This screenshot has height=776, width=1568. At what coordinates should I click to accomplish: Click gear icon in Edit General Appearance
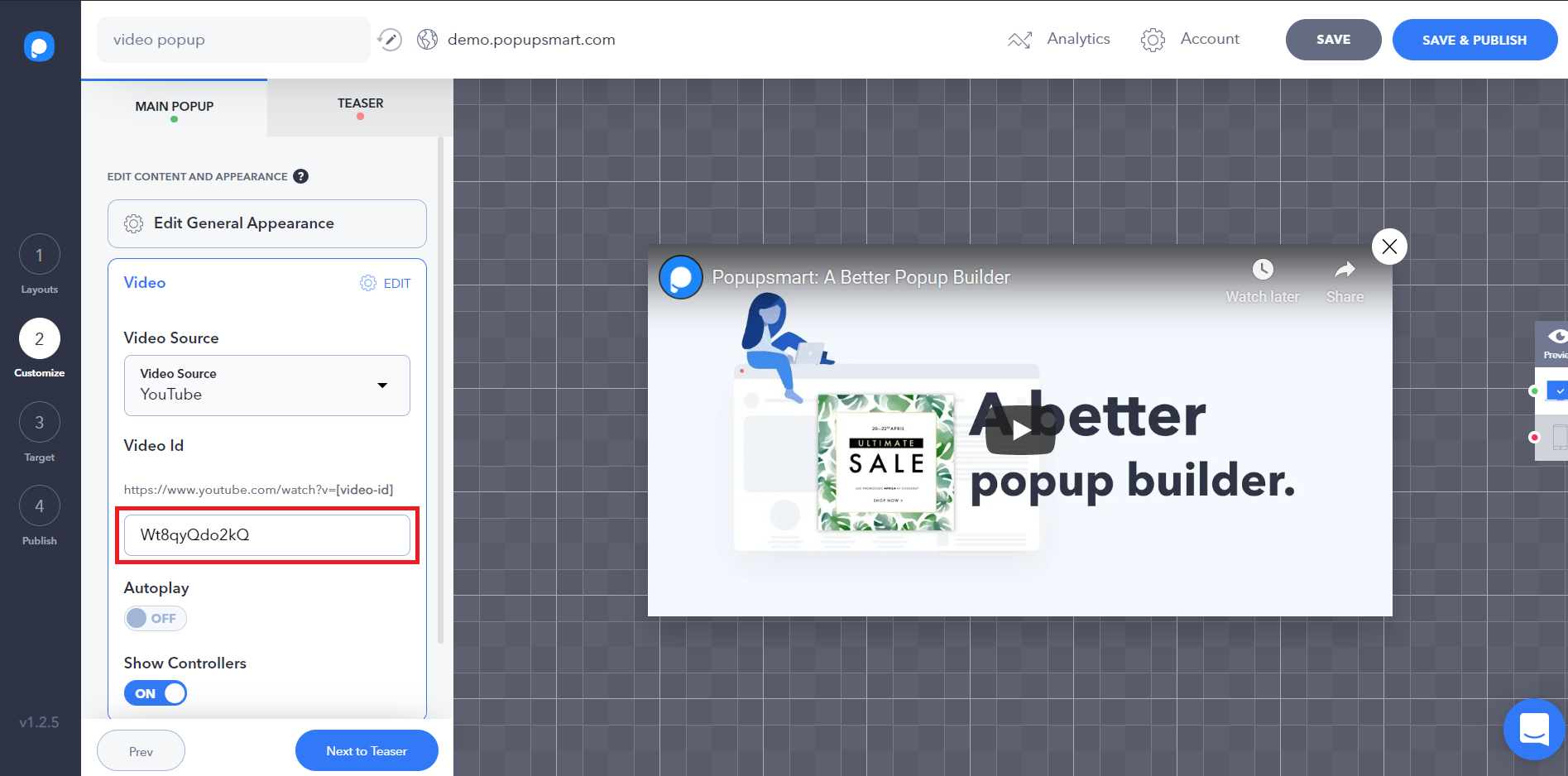point(133,223)
